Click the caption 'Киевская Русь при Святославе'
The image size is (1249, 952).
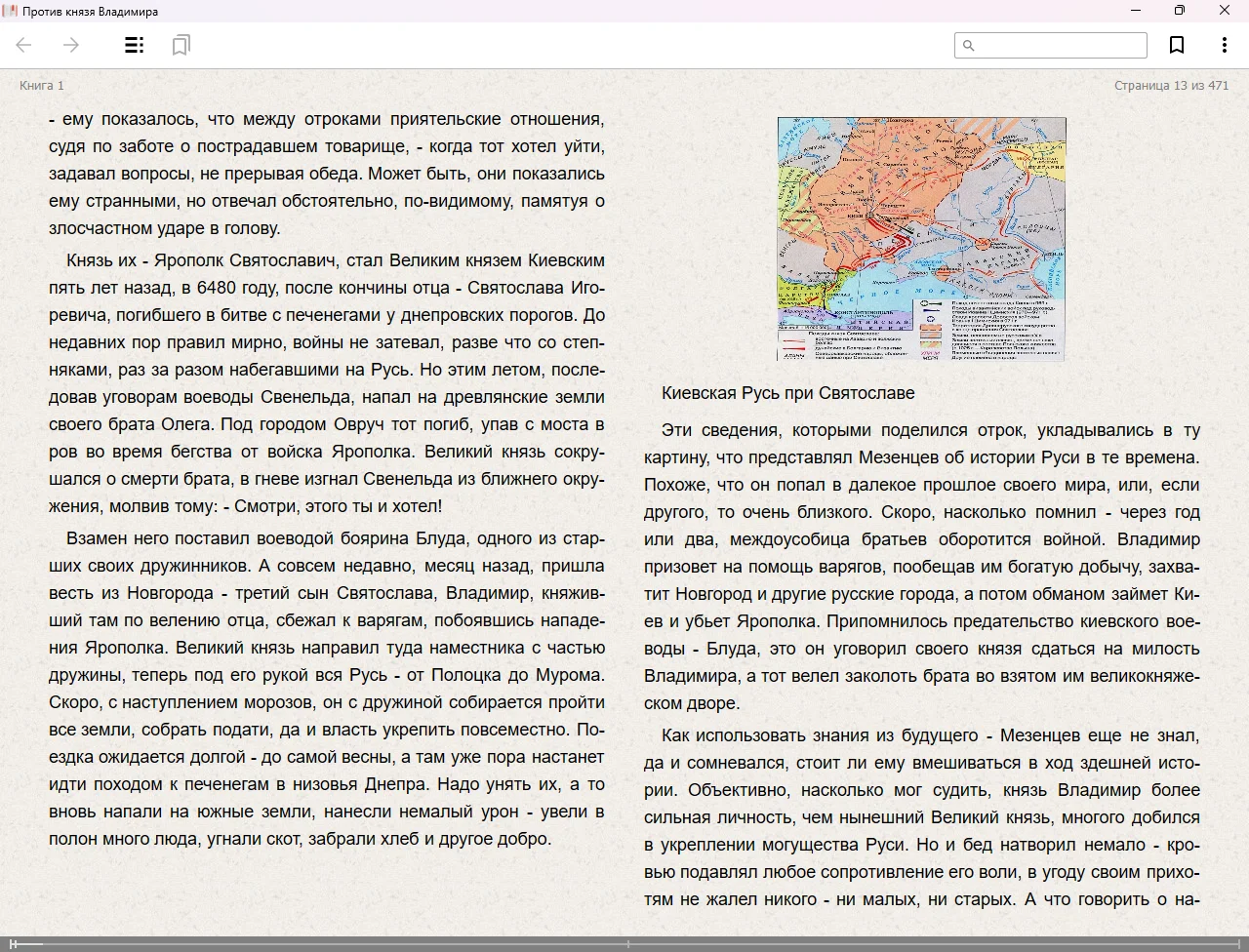787,393
